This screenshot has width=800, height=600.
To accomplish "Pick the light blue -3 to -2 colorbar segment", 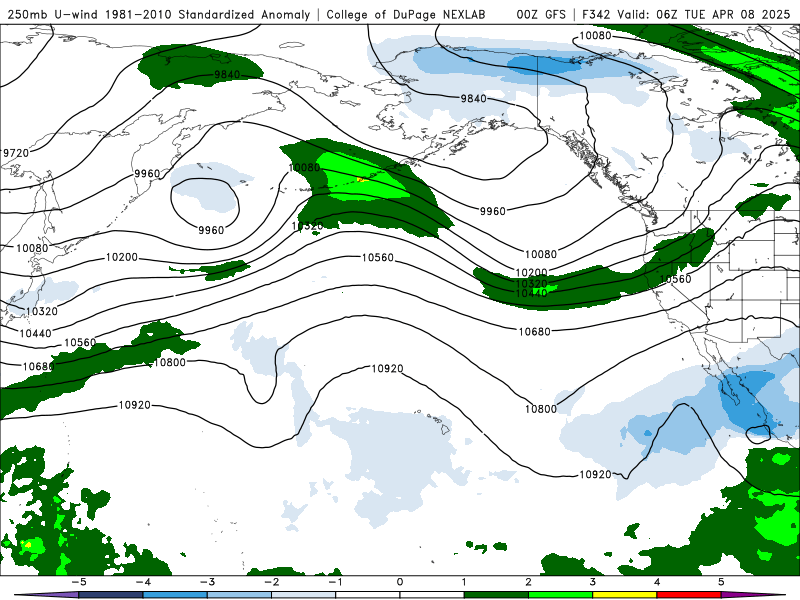I will click(x=239, y=595).
